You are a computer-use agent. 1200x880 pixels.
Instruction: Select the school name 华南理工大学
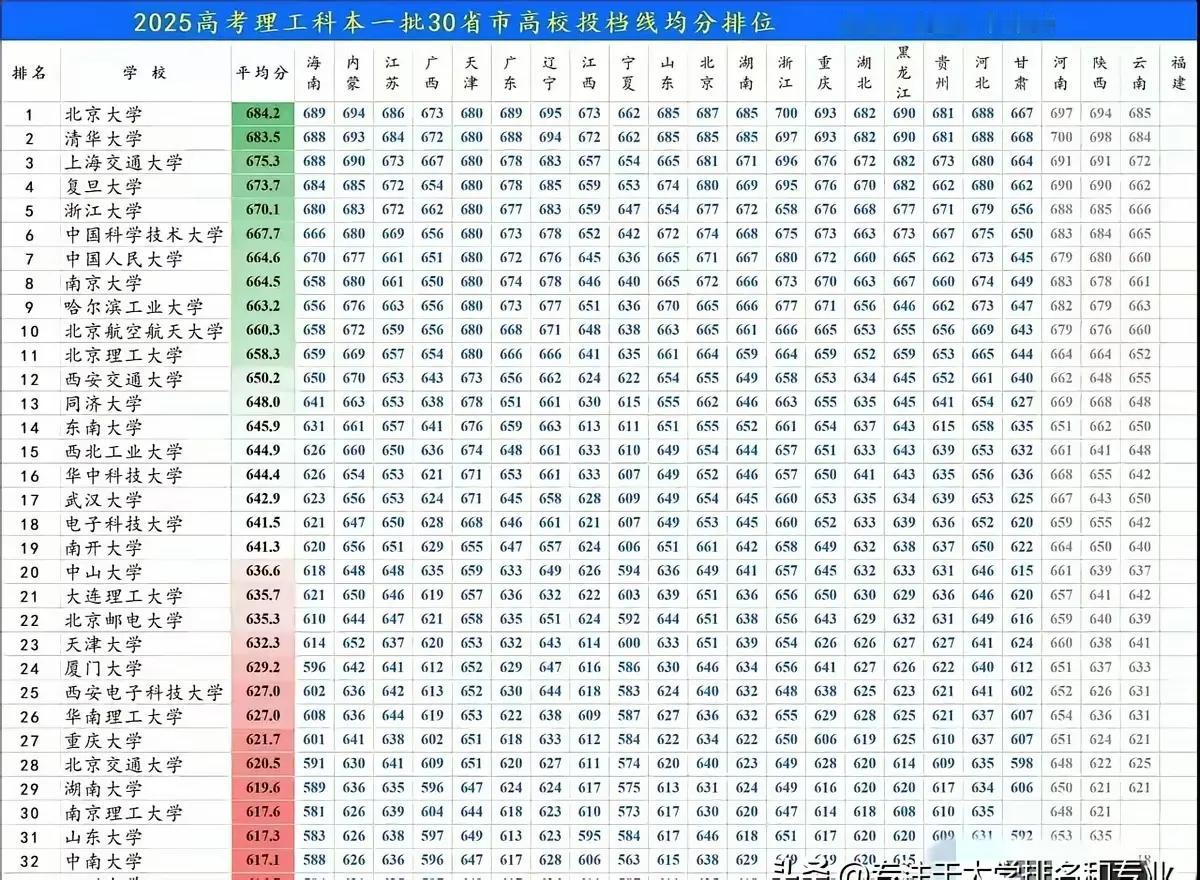coord(123,716)
